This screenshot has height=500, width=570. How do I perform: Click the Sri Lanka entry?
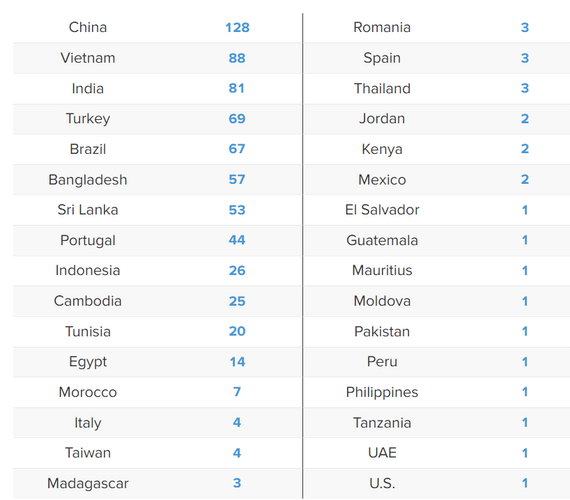pos(88,210)
